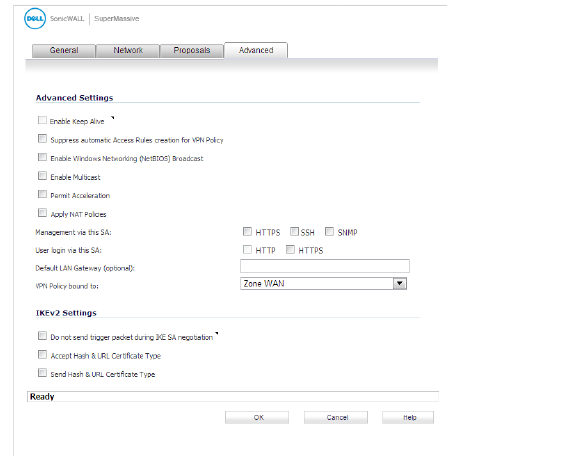
Task: Click the trigger packet option's tooltip marker
Action: tap(217, 334)
